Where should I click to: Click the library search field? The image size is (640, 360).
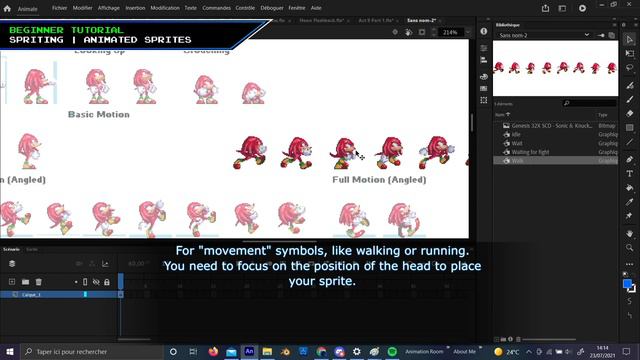[x=589, y=103]
